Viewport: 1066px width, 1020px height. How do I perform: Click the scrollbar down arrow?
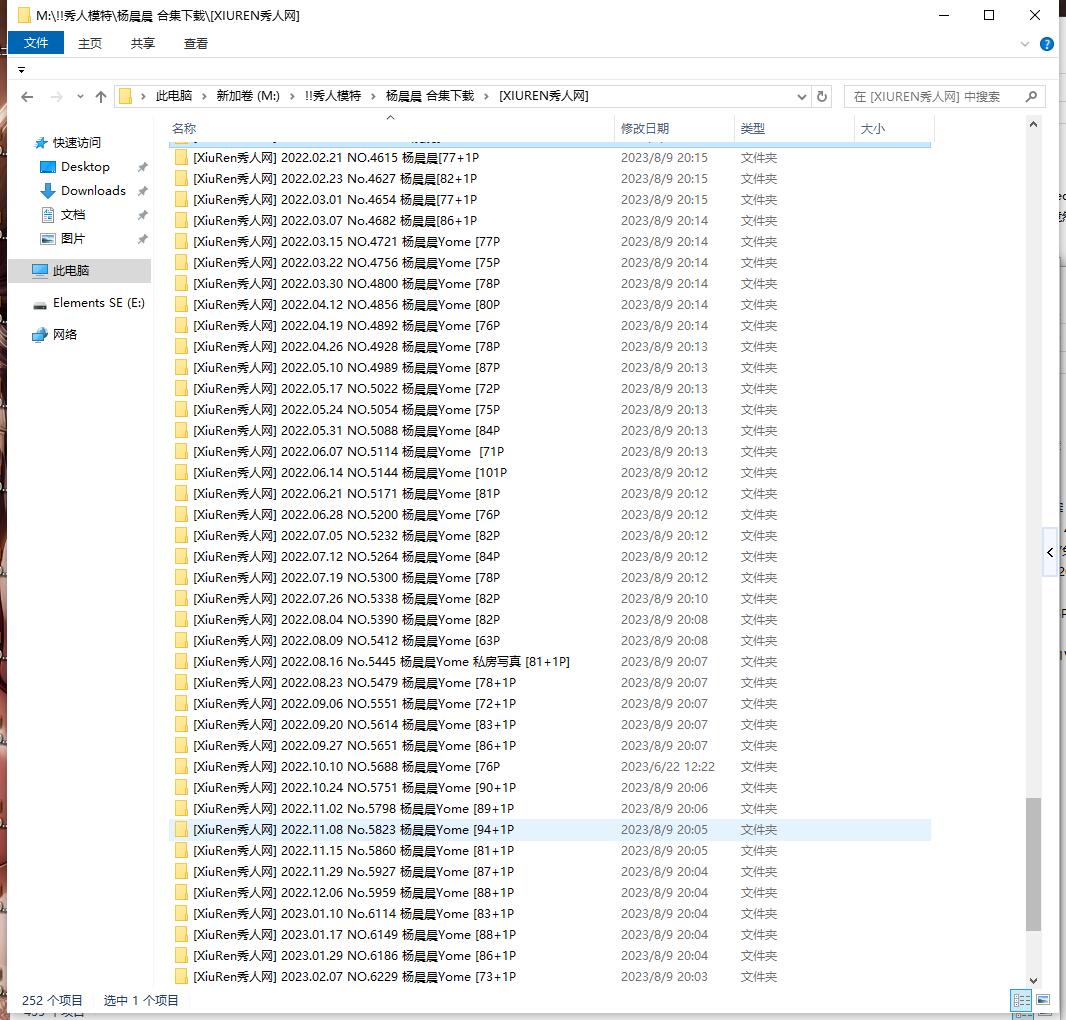coord(1033,981)
